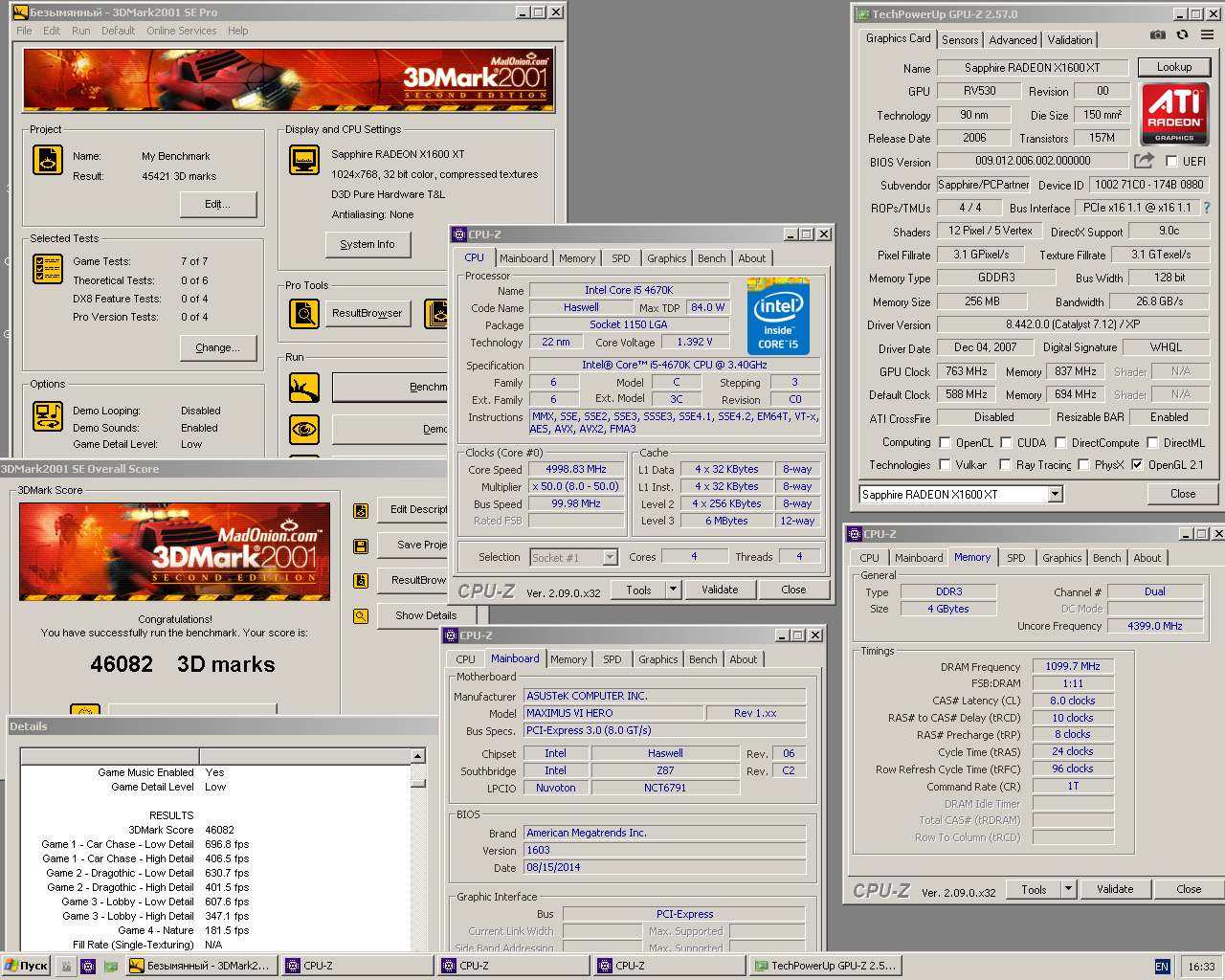The image size is (1225, 980).
Task: Click the Selected Tests checklist icon
Action: (x=47, y=269)
